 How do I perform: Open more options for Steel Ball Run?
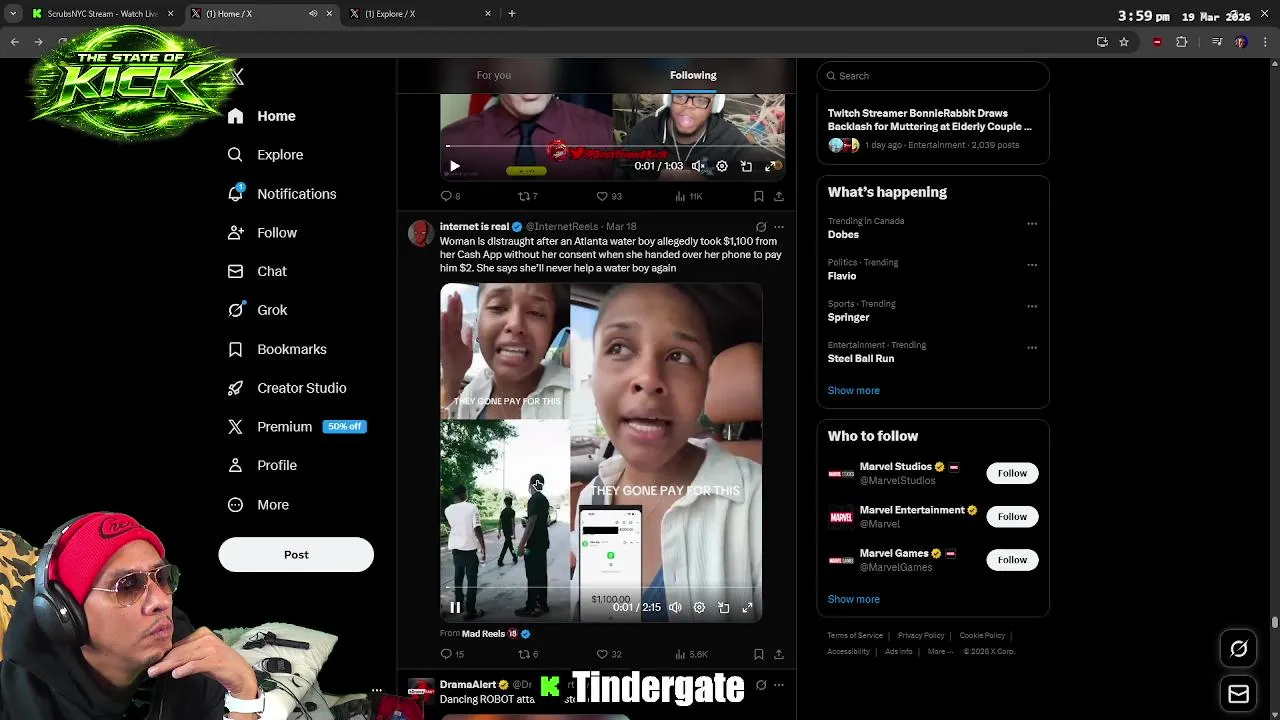(1032, 348)
